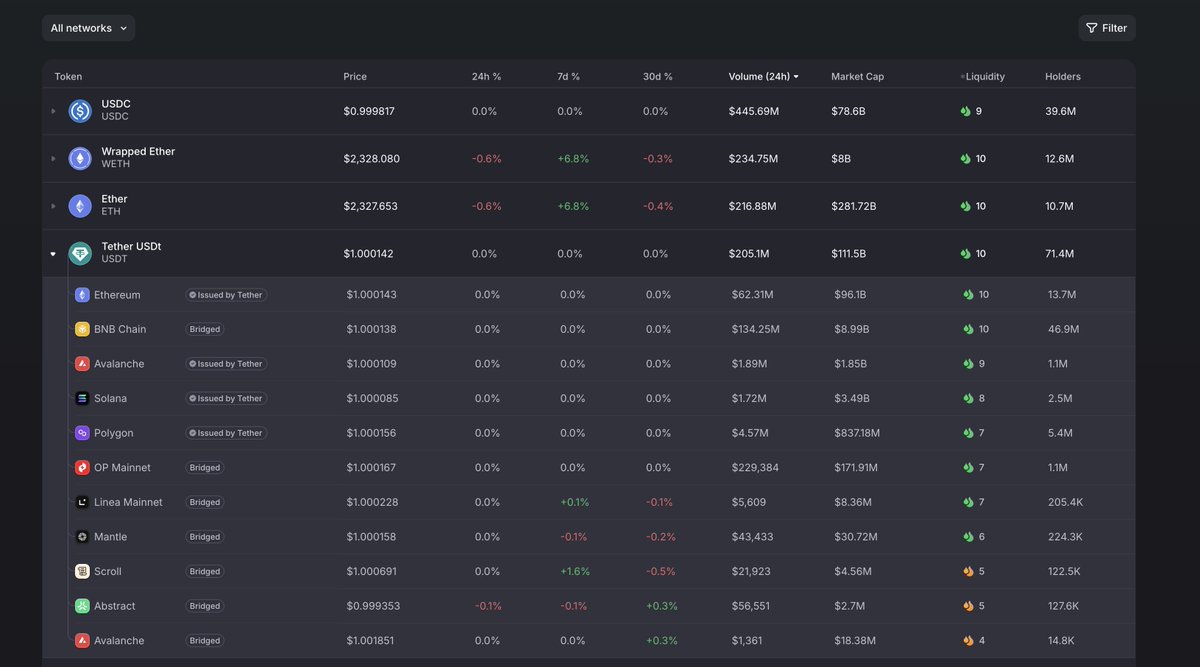Viewport: 1200px width, 667px height.
Task: Sort by the 30d % column header
Action: pos(657,77)
